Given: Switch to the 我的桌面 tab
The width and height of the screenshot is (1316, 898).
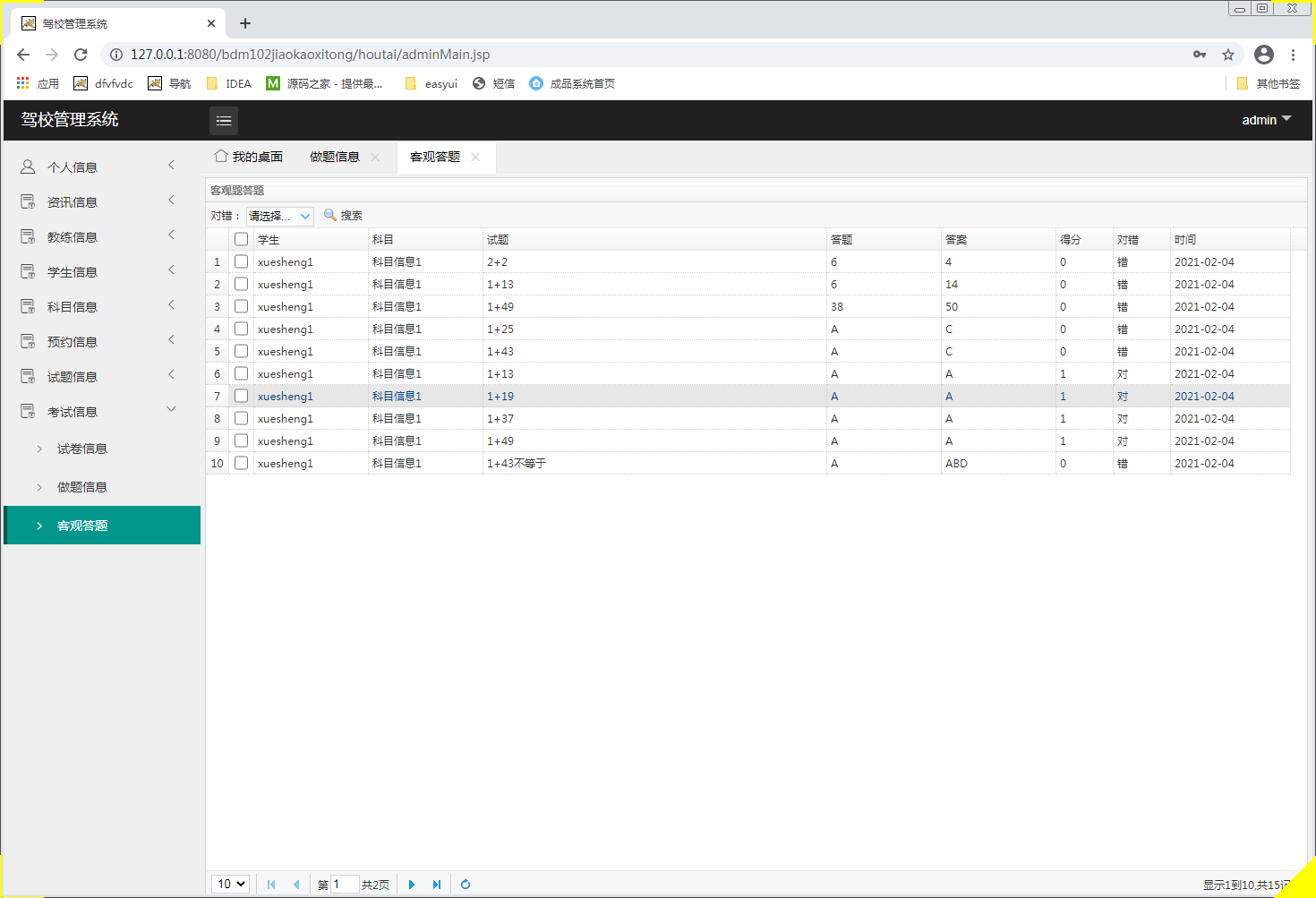Looking at the screenshot, I should tap(248, 157).
